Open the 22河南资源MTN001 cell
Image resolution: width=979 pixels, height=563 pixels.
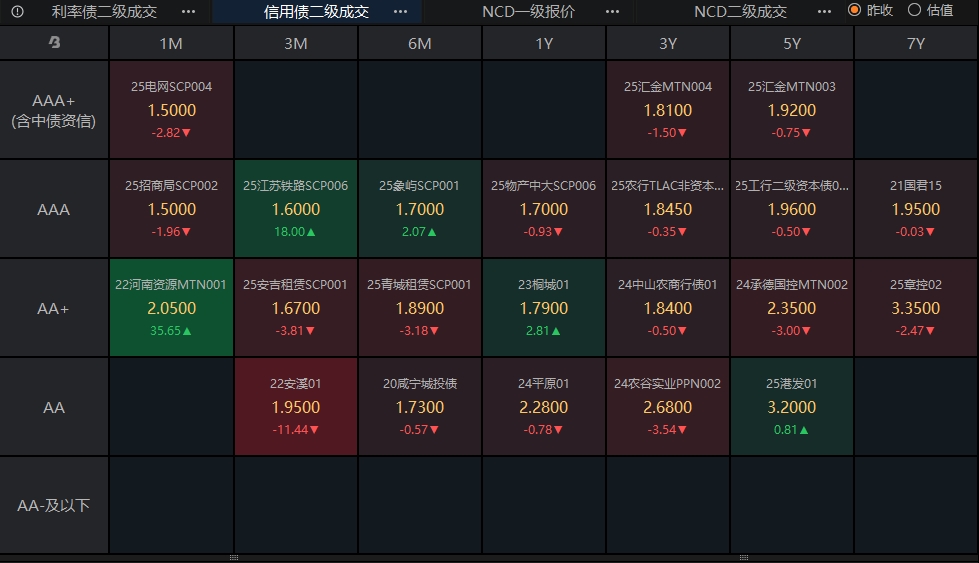pyautogui.click(x=171, y=308)
